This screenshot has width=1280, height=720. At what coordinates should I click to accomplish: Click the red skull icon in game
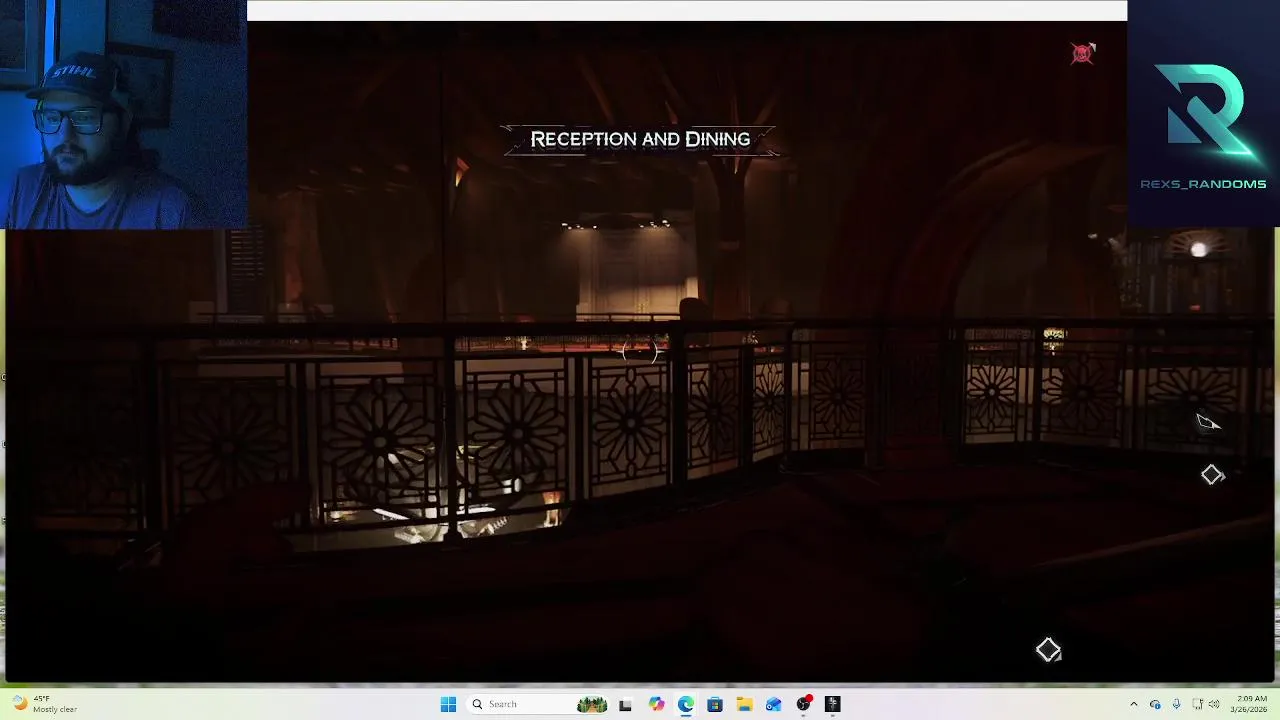(x=1083, y=53)
